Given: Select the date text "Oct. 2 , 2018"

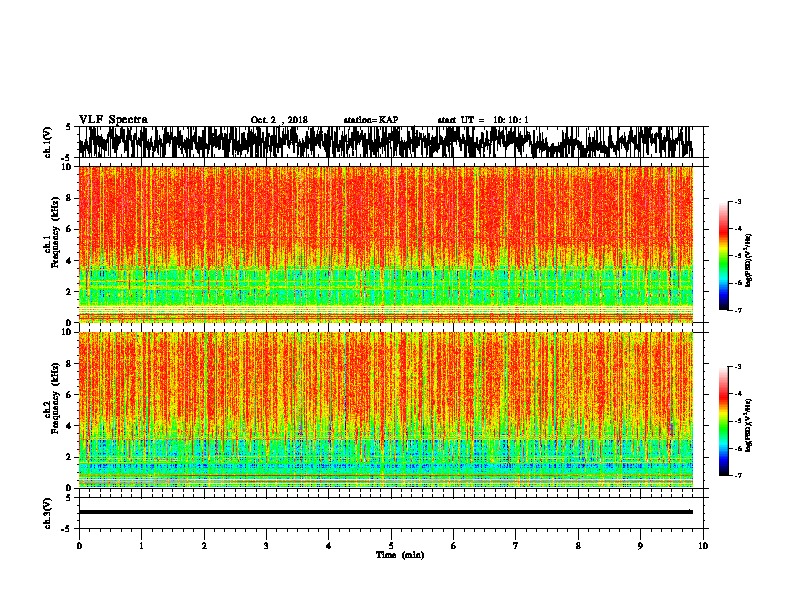Looking at the screenshot, I should coord(279,120).
